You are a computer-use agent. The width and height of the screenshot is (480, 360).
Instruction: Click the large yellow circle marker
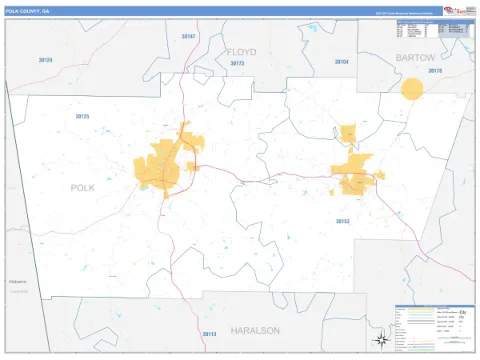[x=412, y=89]
